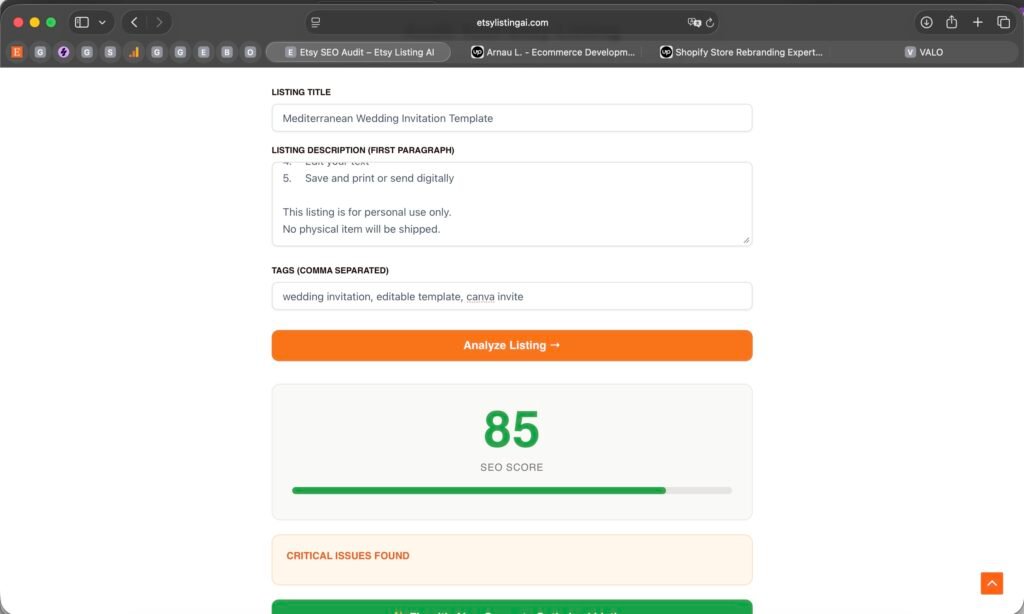Viewport: 1024px width, 614px height.
Task: Click the green SEO score progress bar
Action: click(x=479, y=490)
